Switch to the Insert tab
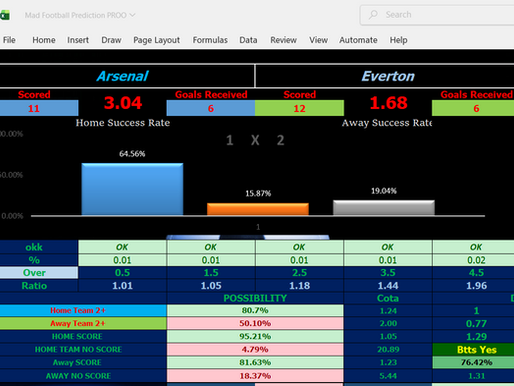The width and height of the screenshot is (514, 386). [x=78, y=40]
